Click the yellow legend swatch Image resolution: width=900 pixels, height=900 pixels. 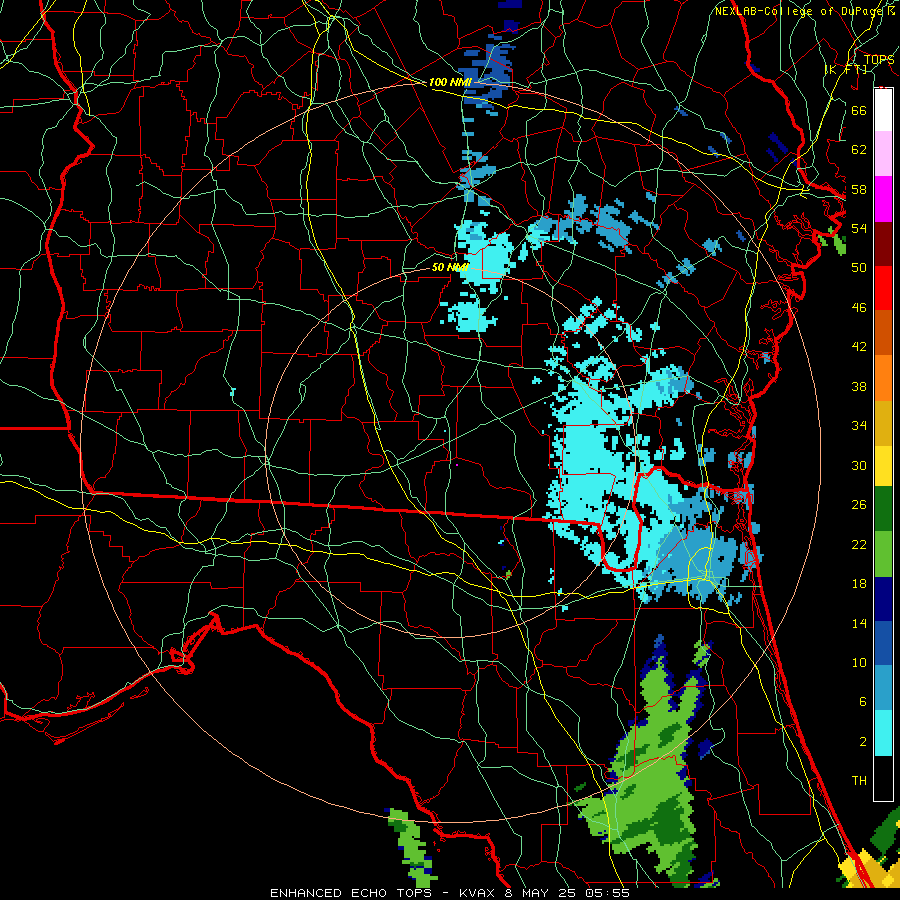(x=883, y=465)
